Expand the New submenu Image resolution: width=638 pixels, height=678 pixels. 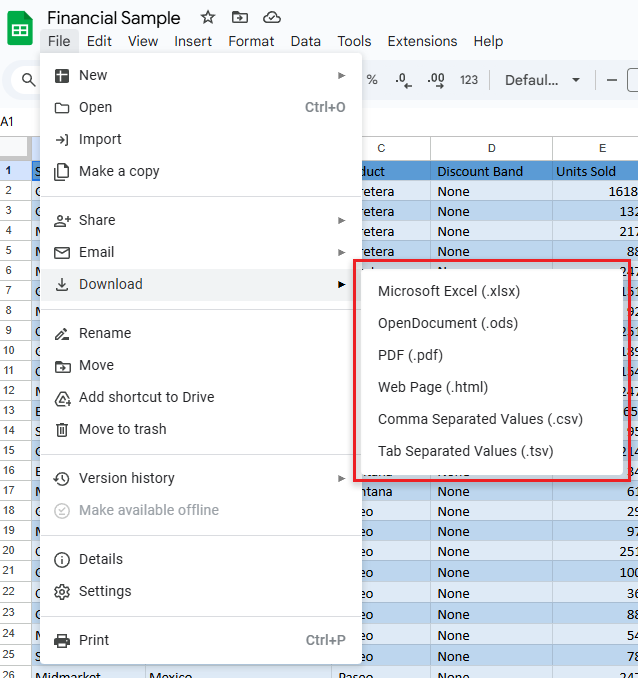coord(201,75)
